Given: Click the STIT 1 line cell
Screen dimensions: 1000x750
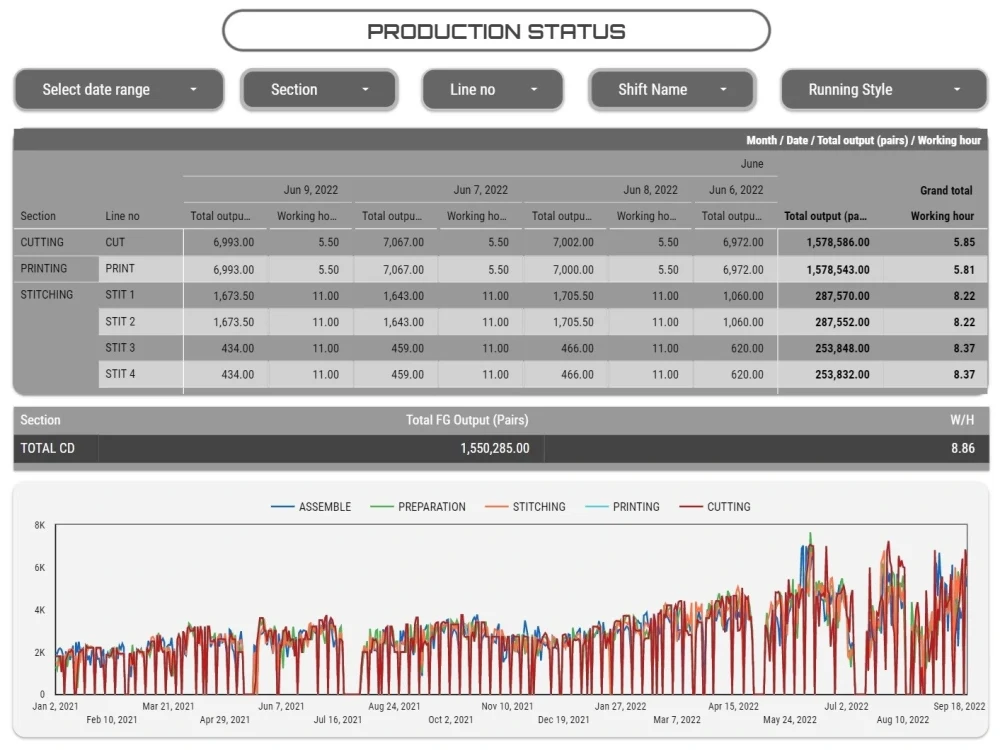Looking at the screenshot, I should 120,294.
